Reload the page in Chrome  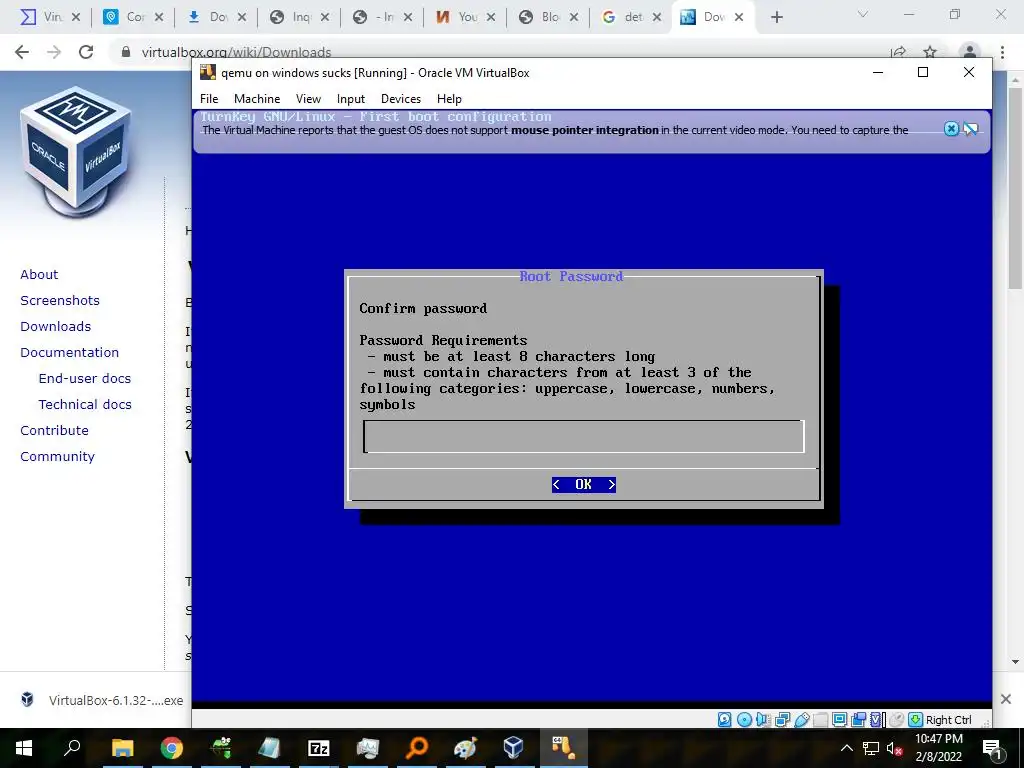(86, 52)
